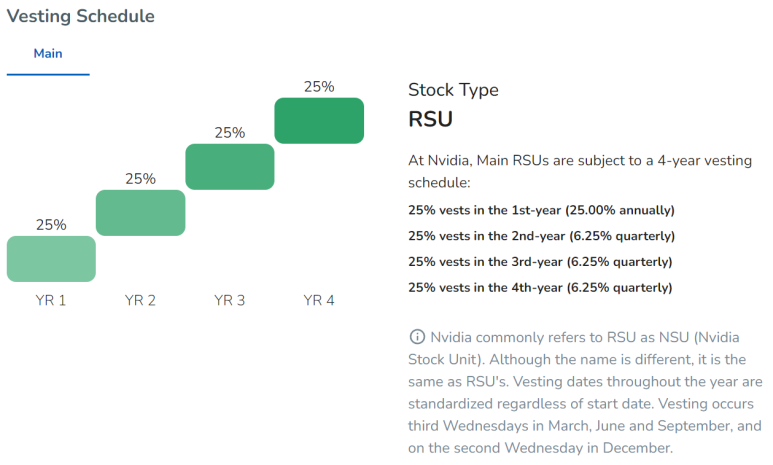This screenshot has width=773, height=465.
Task: Click the YR 4 axis label
Action: [318, 300]
